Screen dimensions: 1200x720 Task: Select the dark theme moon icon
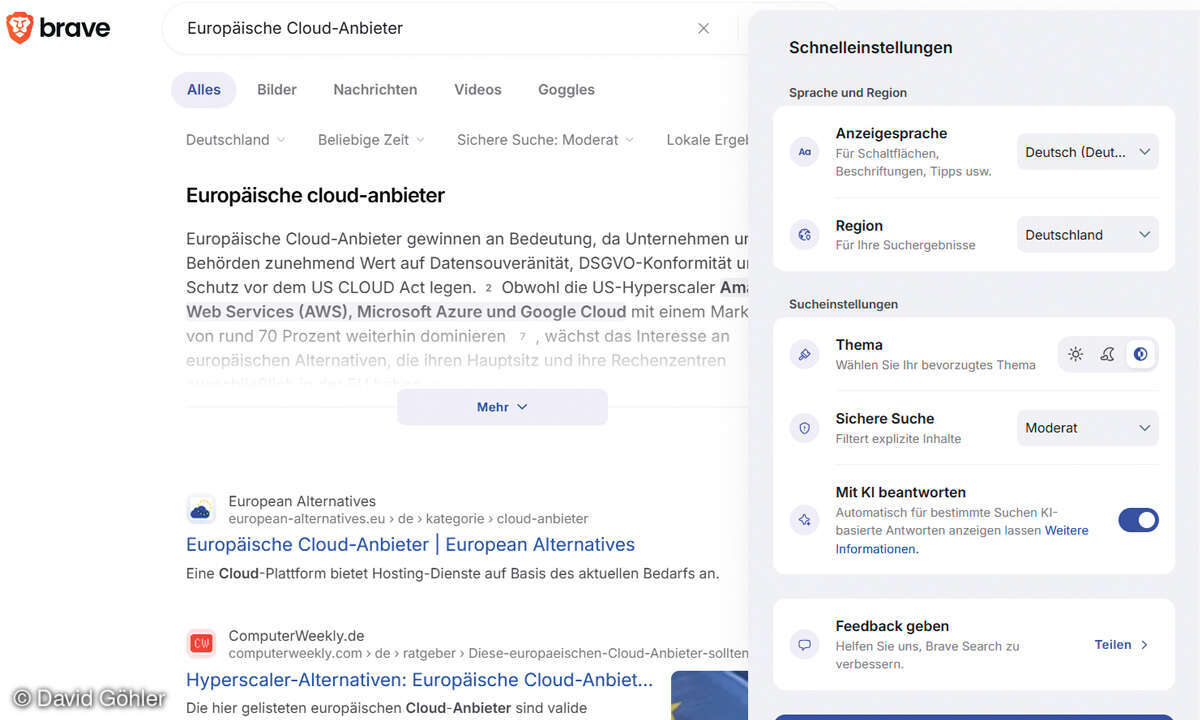coord(1107,354)
